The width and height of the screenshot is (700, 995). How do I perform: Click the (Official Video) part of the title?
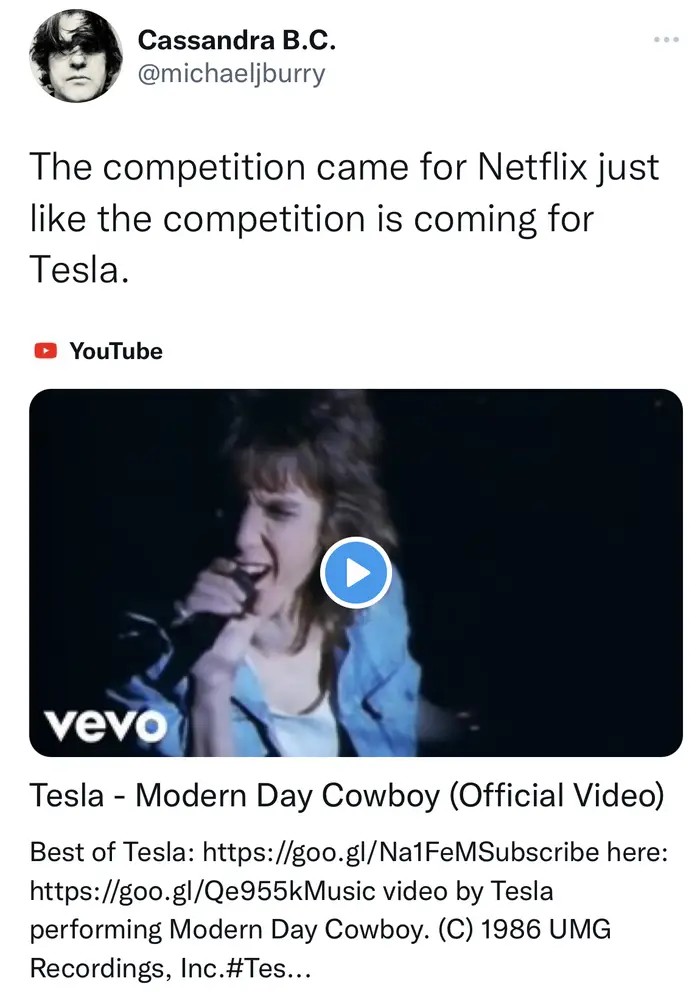coord(556,796)
